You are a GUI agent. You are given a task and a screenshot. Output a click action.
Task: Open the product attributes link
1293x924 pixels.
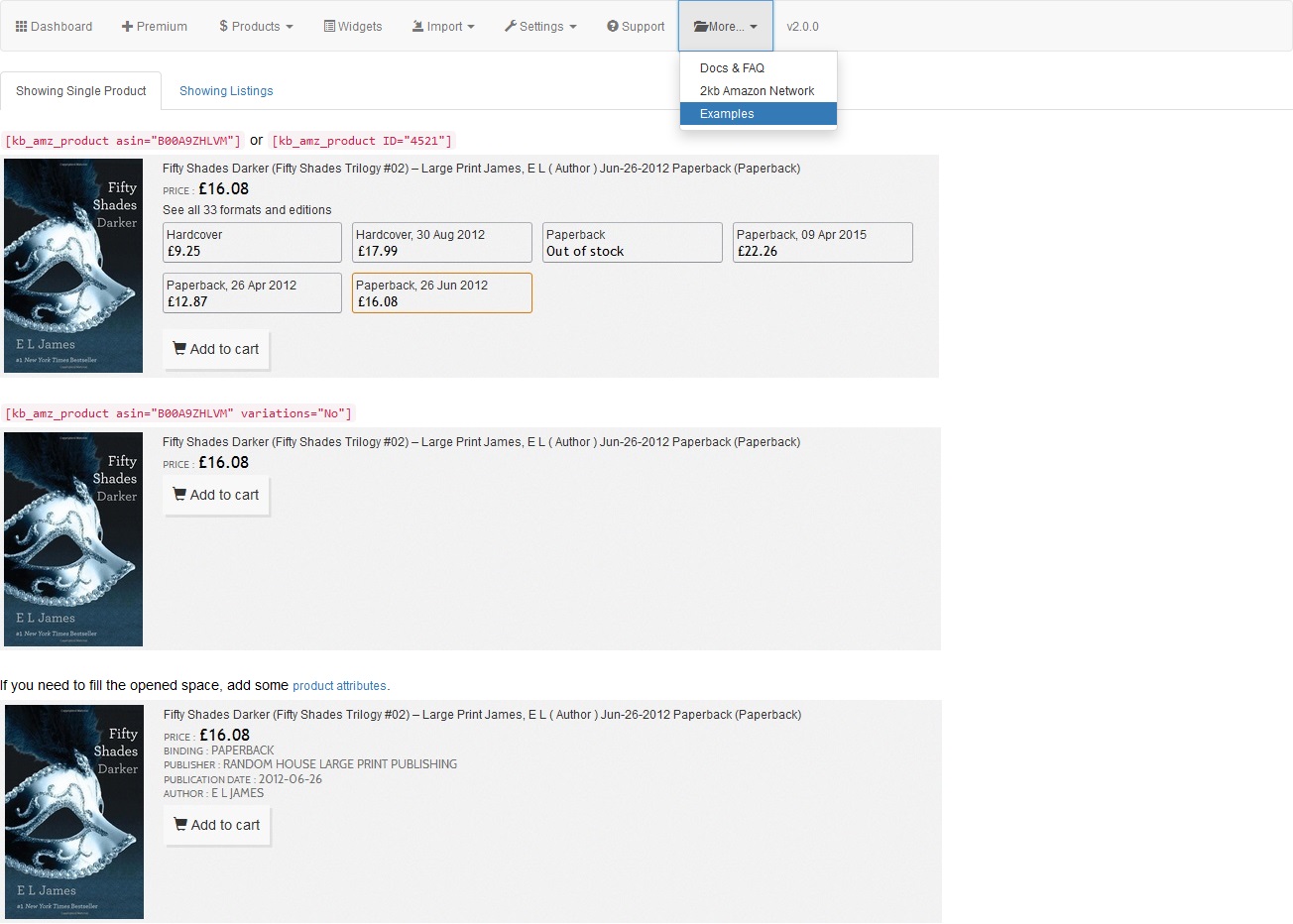tap(339, 686)
